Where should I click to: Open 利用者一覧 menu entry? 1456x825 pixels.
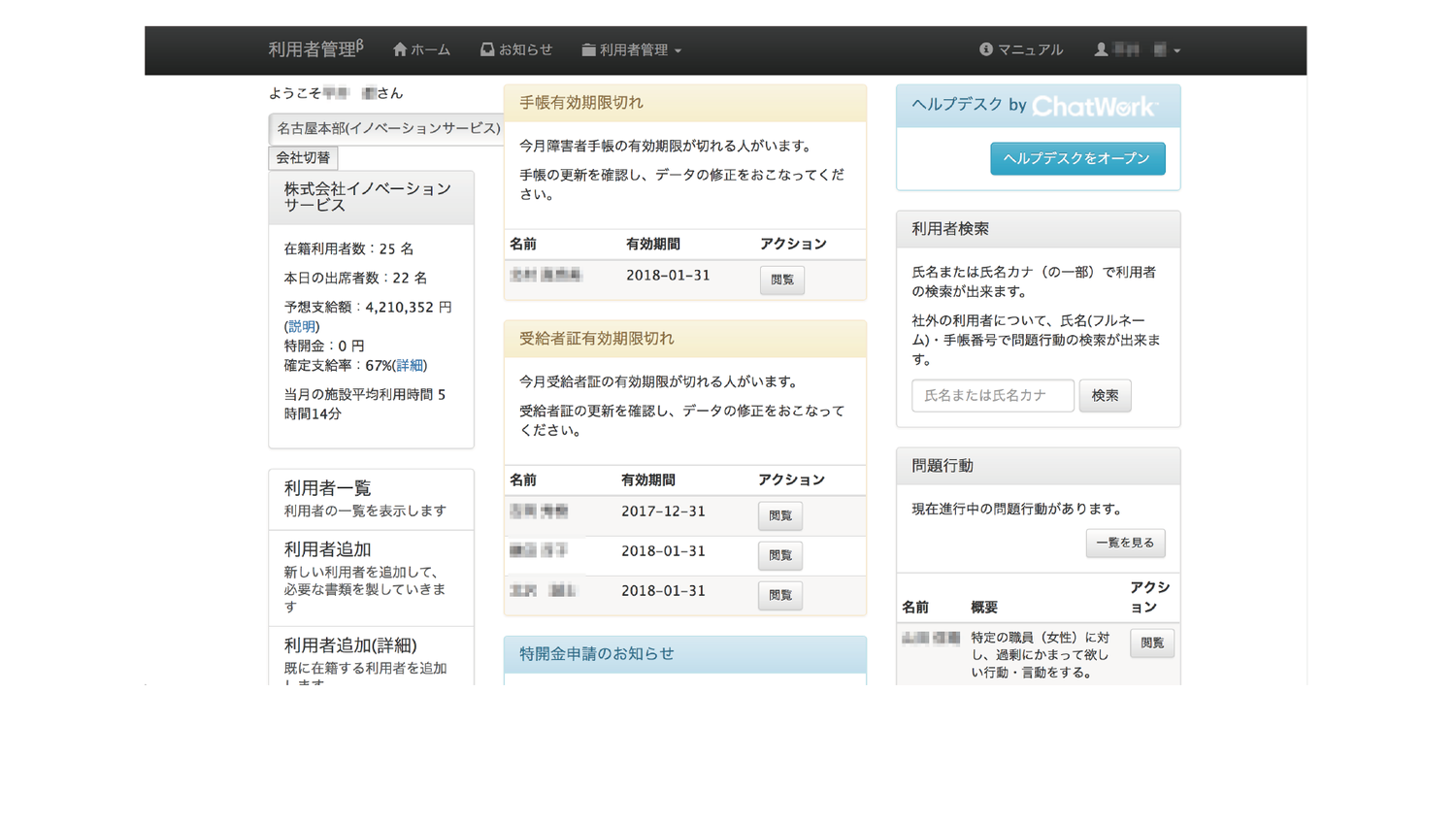click(x=371, y=499)
